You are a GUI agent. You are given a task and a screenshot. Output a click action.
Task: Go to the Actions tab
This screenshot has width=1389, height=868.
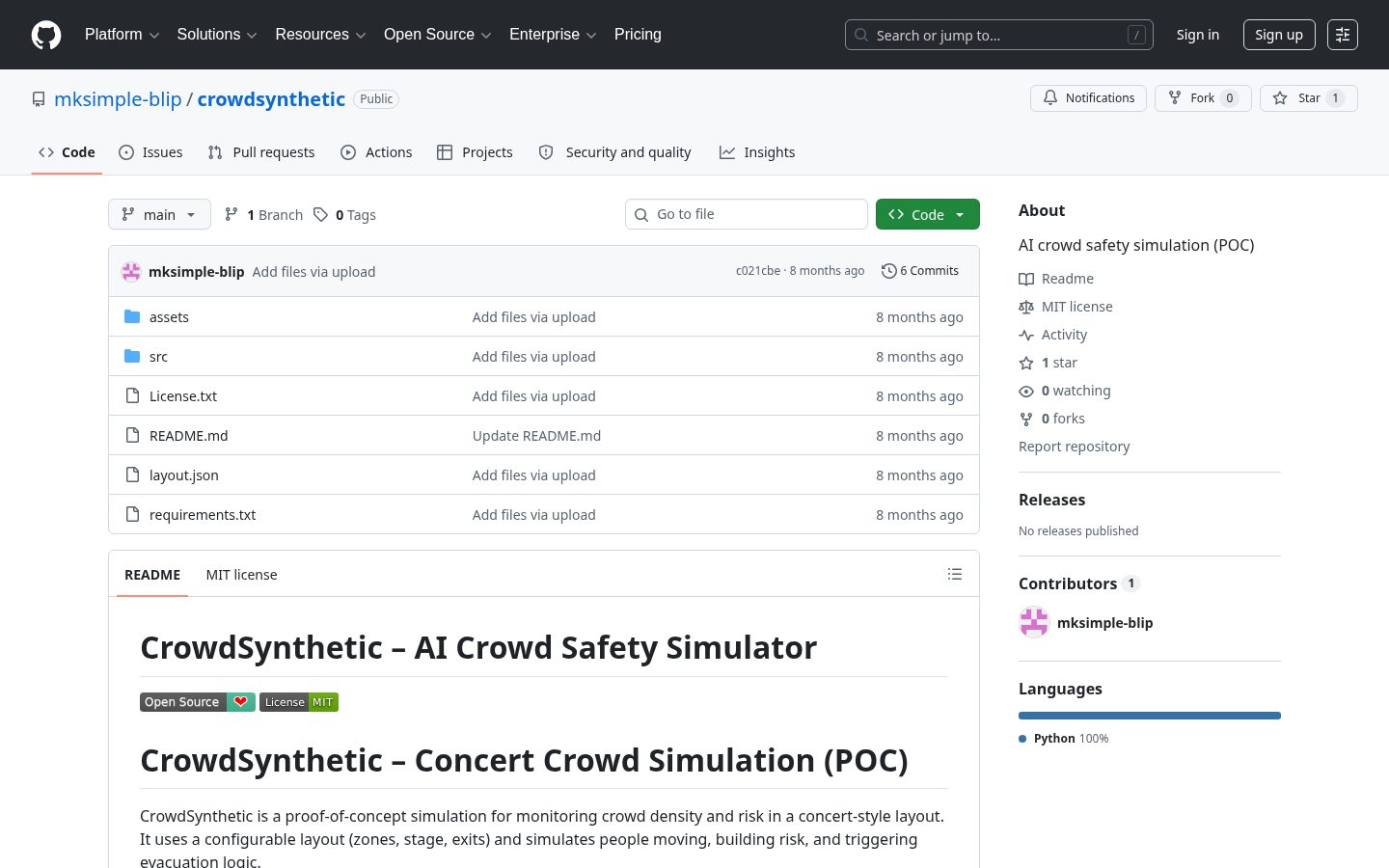pyautogui.click(x=376, y=152)
